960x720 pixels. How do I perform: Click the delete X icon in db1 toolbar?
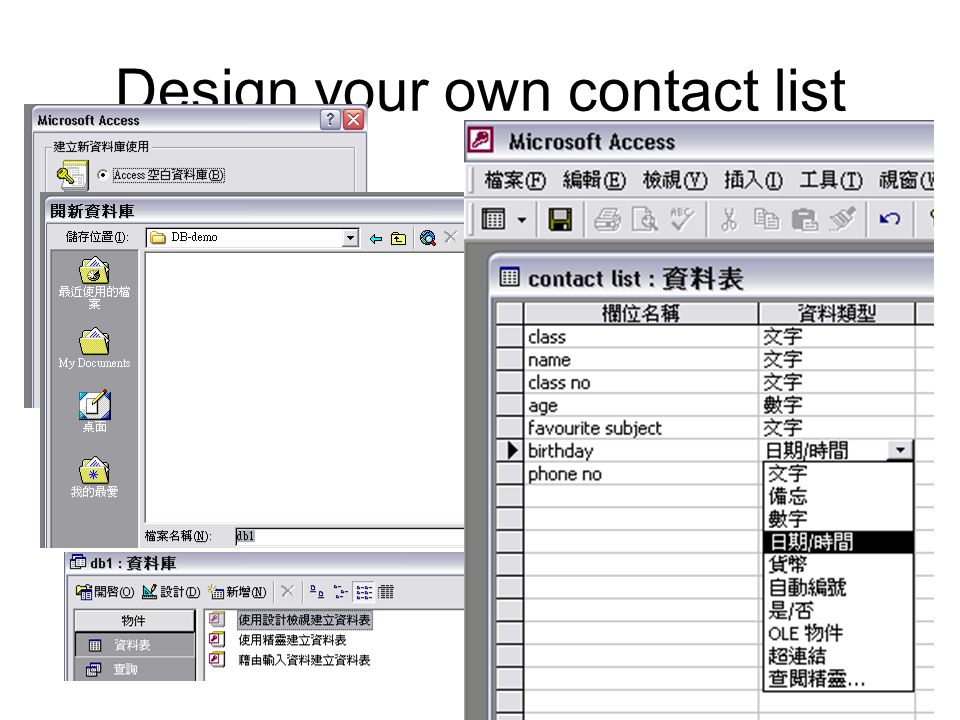point(287,591)
